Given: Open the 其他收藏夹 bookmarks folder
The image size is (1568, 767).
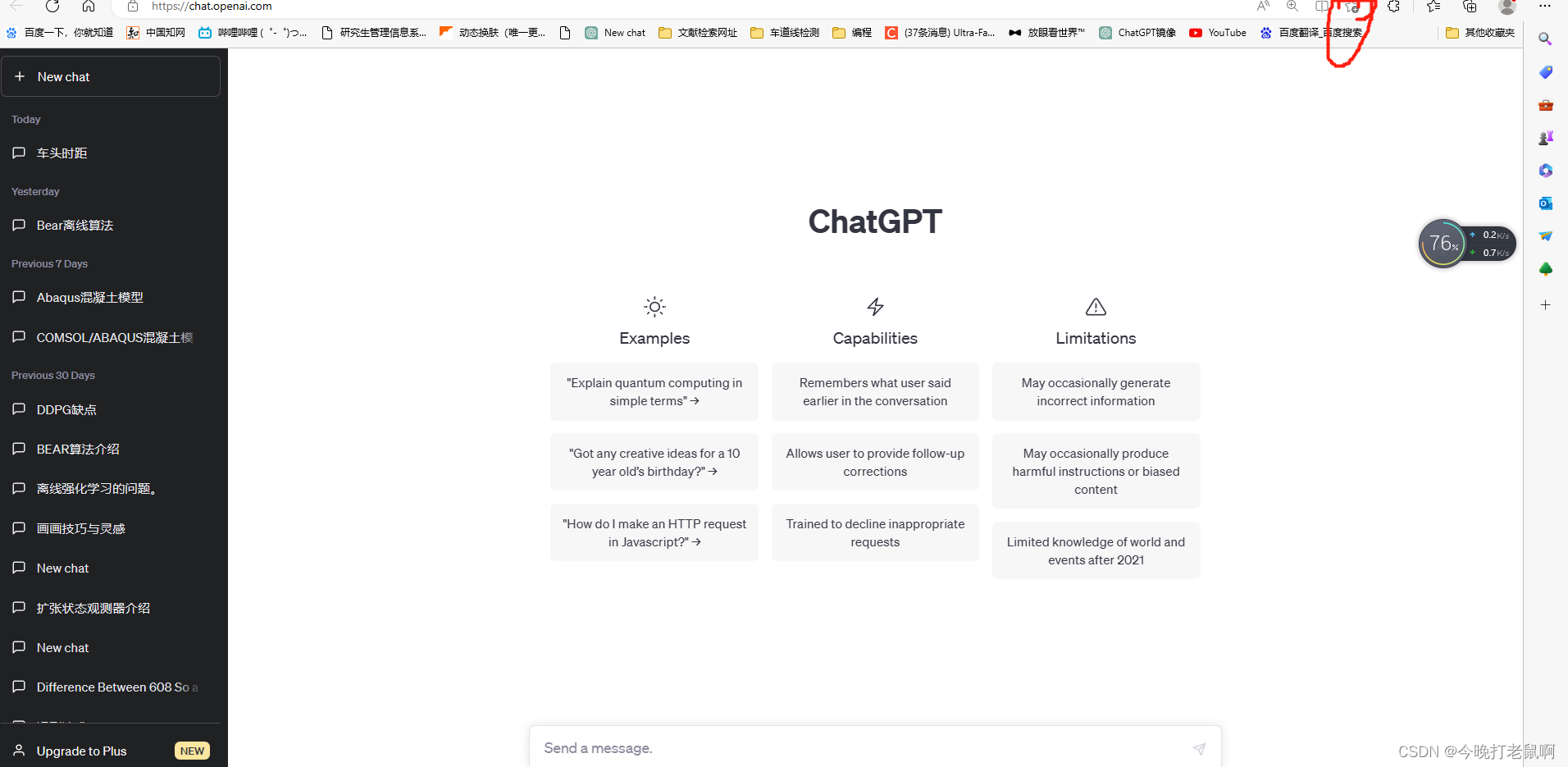Looking at the screenshot, I should (1480, 33).
